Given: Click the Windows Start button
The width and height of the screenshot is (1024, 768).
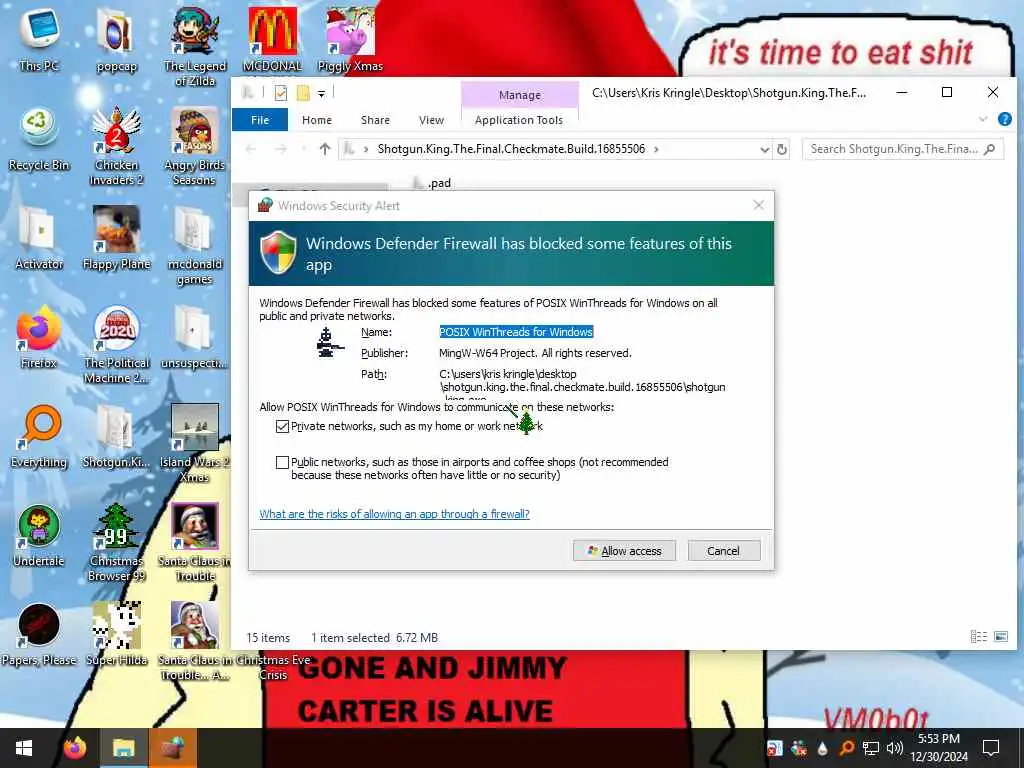Looking at the screenshot, I should pyautogui.click(x=24, y=748).
